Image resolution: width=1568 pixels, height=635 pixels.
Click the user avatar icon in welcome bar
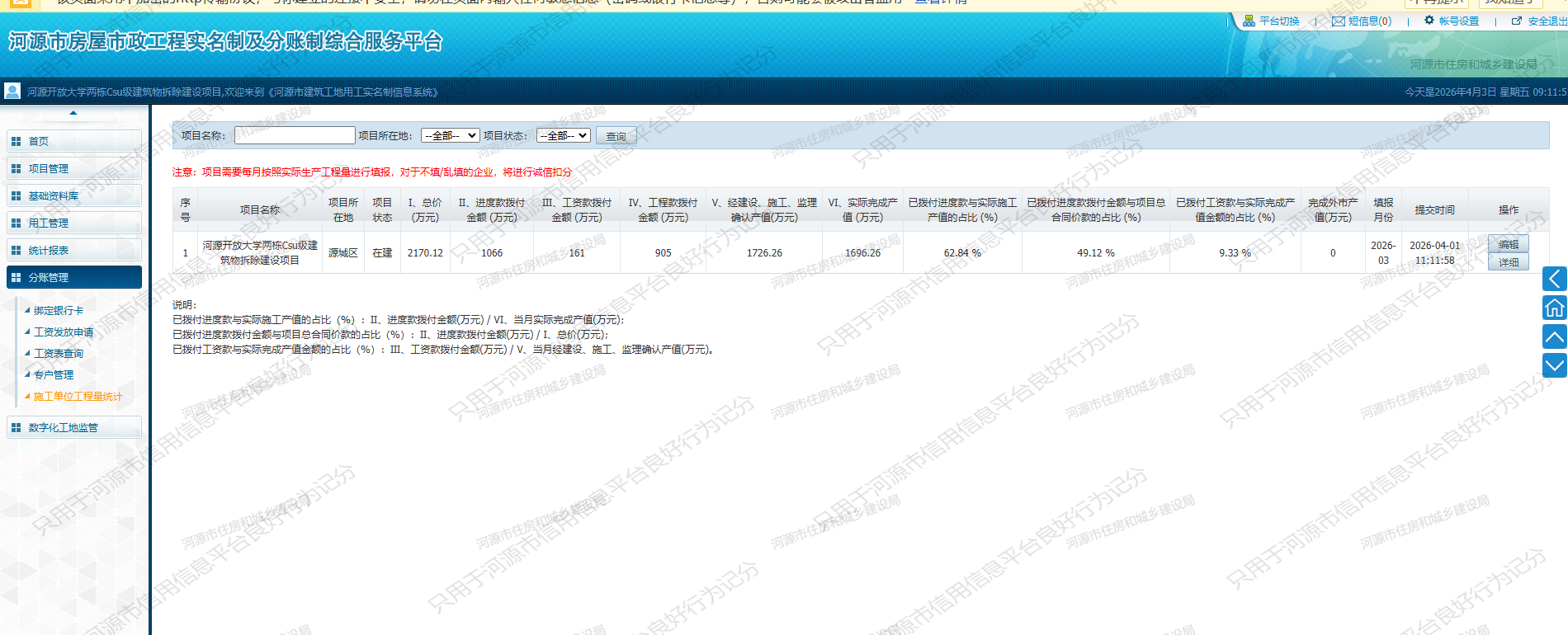[x=12, y=91]
